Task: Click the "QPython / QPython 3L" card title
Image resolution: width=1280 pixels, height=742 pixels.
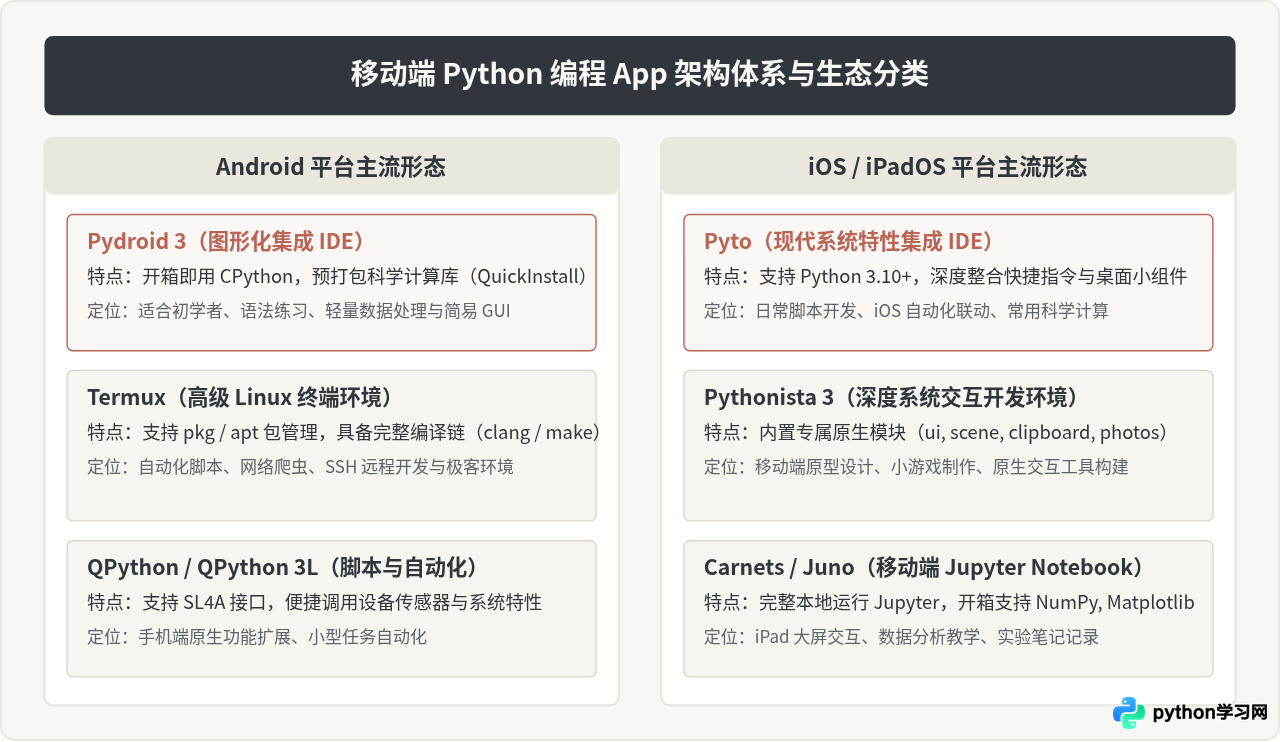Action: coord(202,567)
